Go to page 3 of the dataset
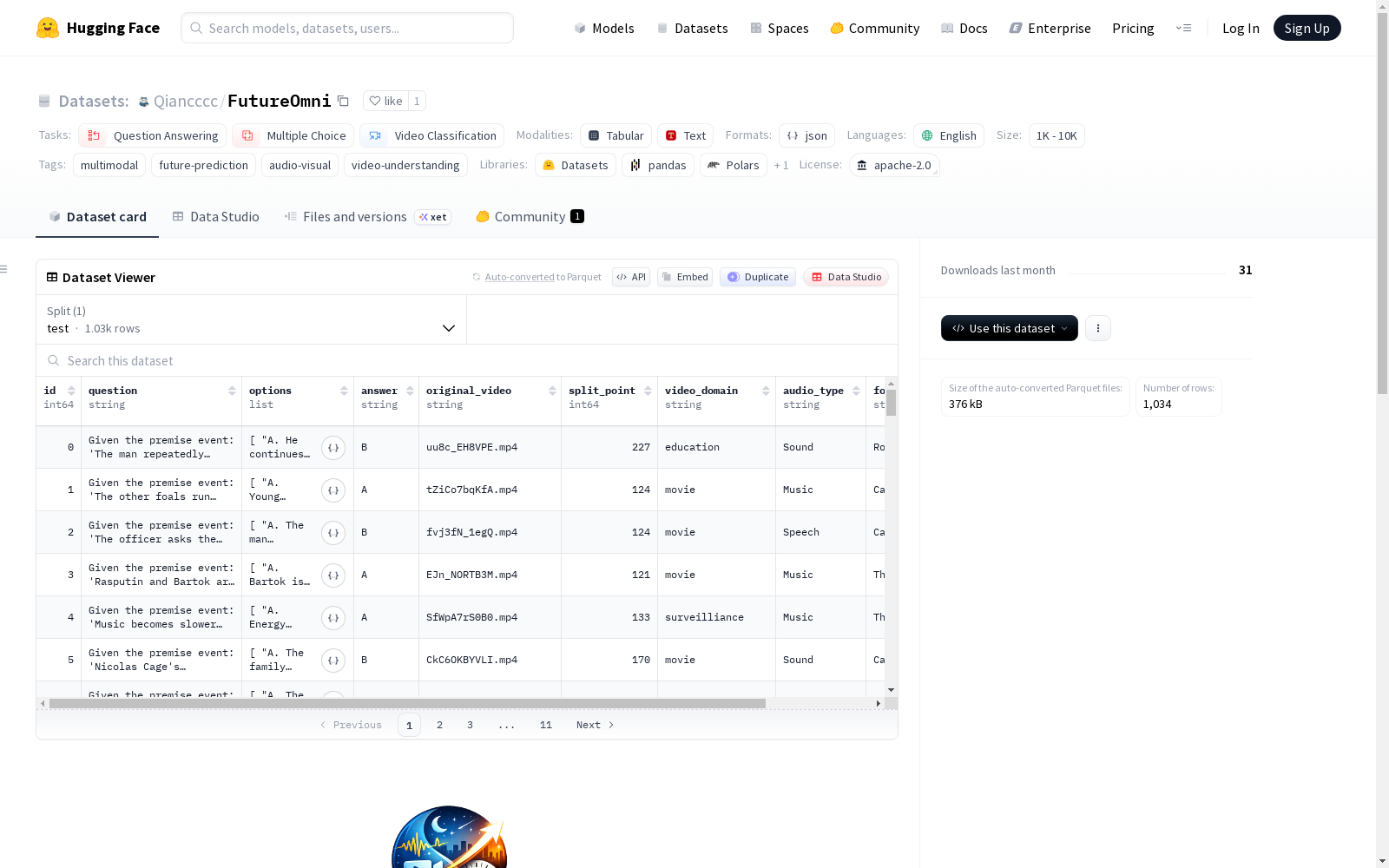The image size is (1389, 868). tap(470, 725)
